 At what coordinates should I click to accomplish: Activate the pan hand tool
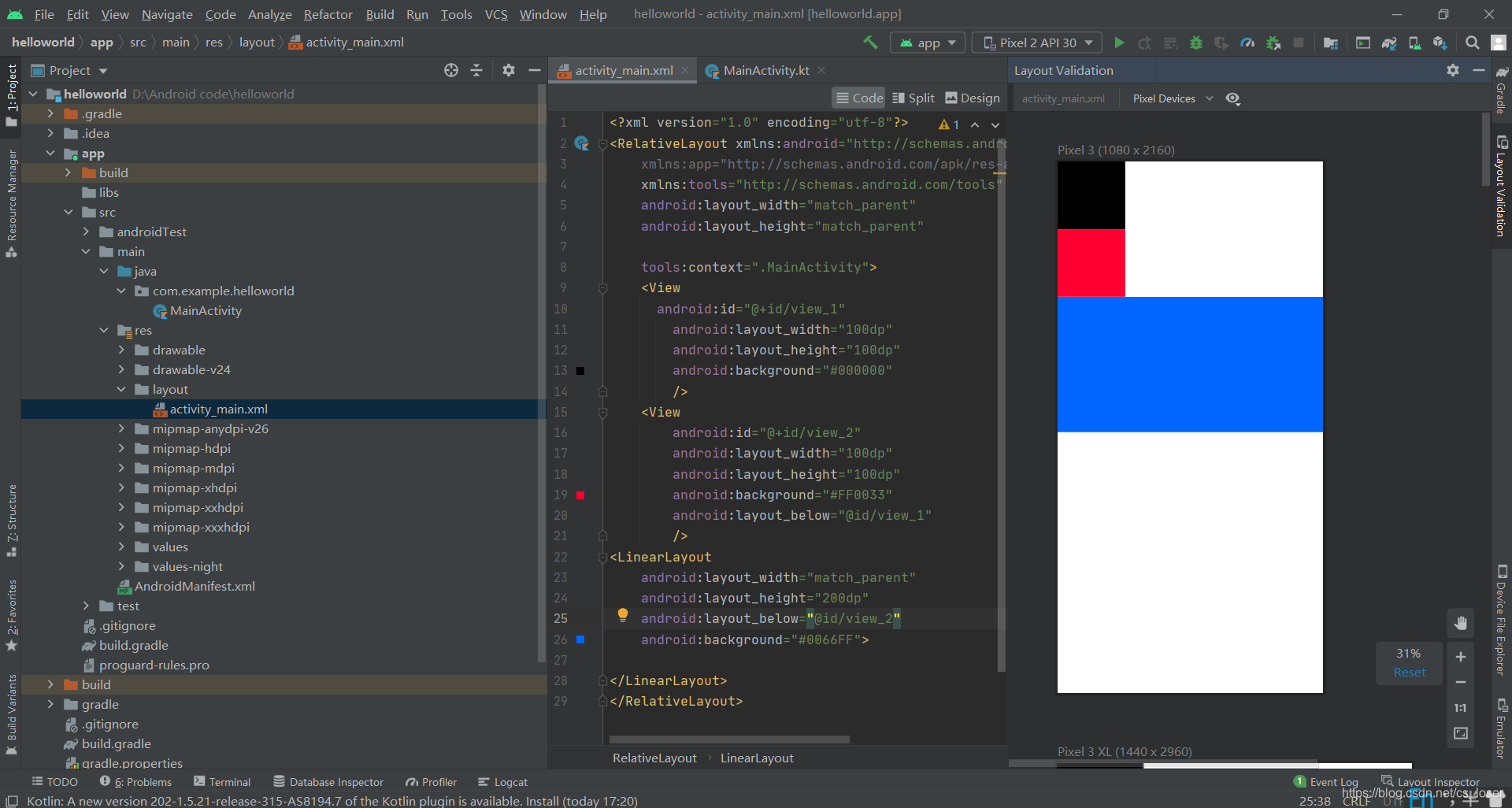click(1461, 624)
